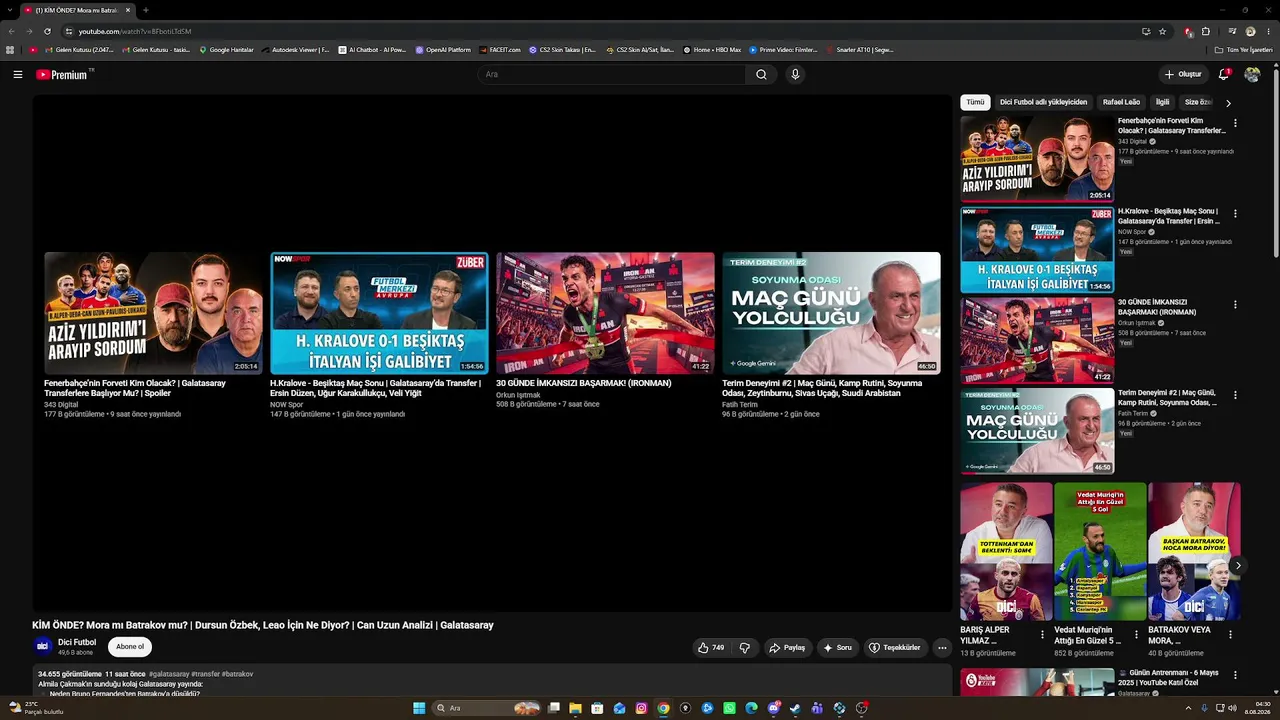Open browser extensions puzzle icon
Screen dimensions: 1280x720
click(x=1206, y=31)
